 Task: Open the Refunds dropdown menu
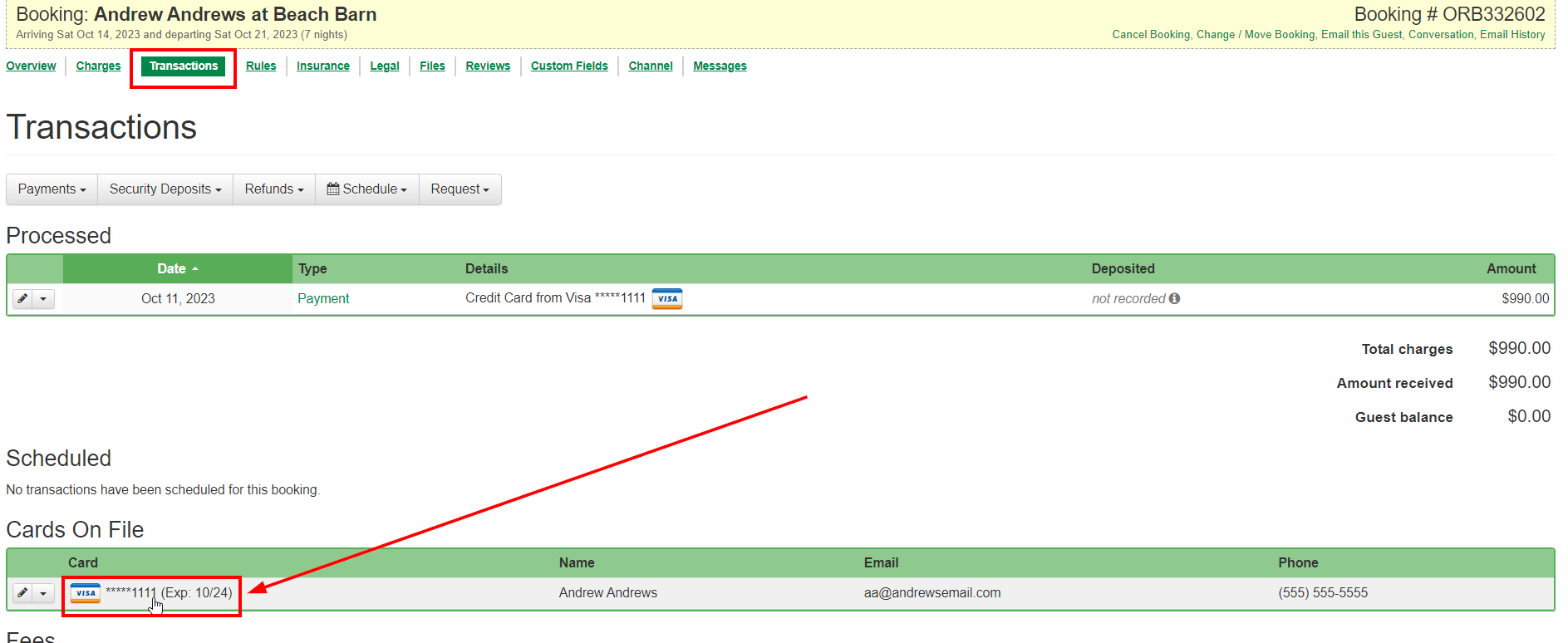click(x=273, y=189)
